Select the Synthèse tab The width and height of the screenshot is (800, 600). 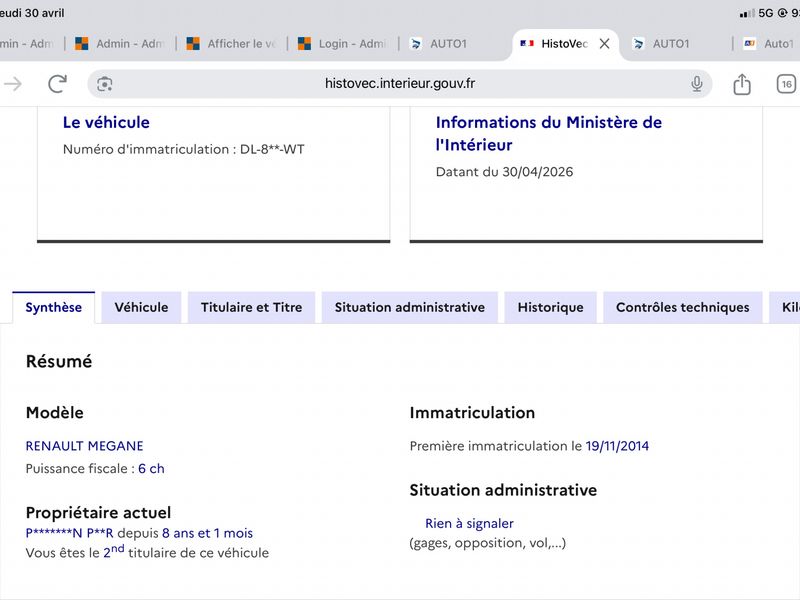pyautogui.click(x=54, y=307)
